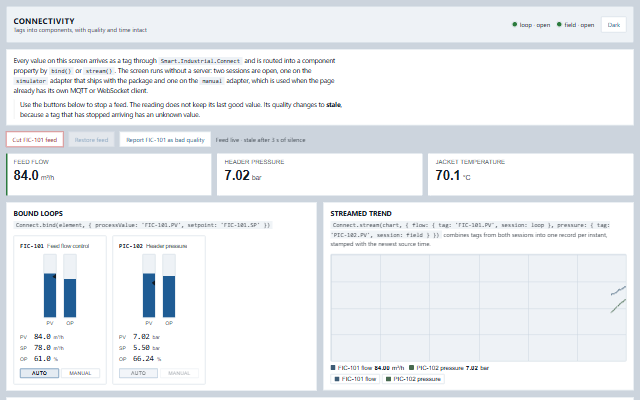Click the Feed live stale status text
This screenshot has width=640, height=400.
[260, 140]
